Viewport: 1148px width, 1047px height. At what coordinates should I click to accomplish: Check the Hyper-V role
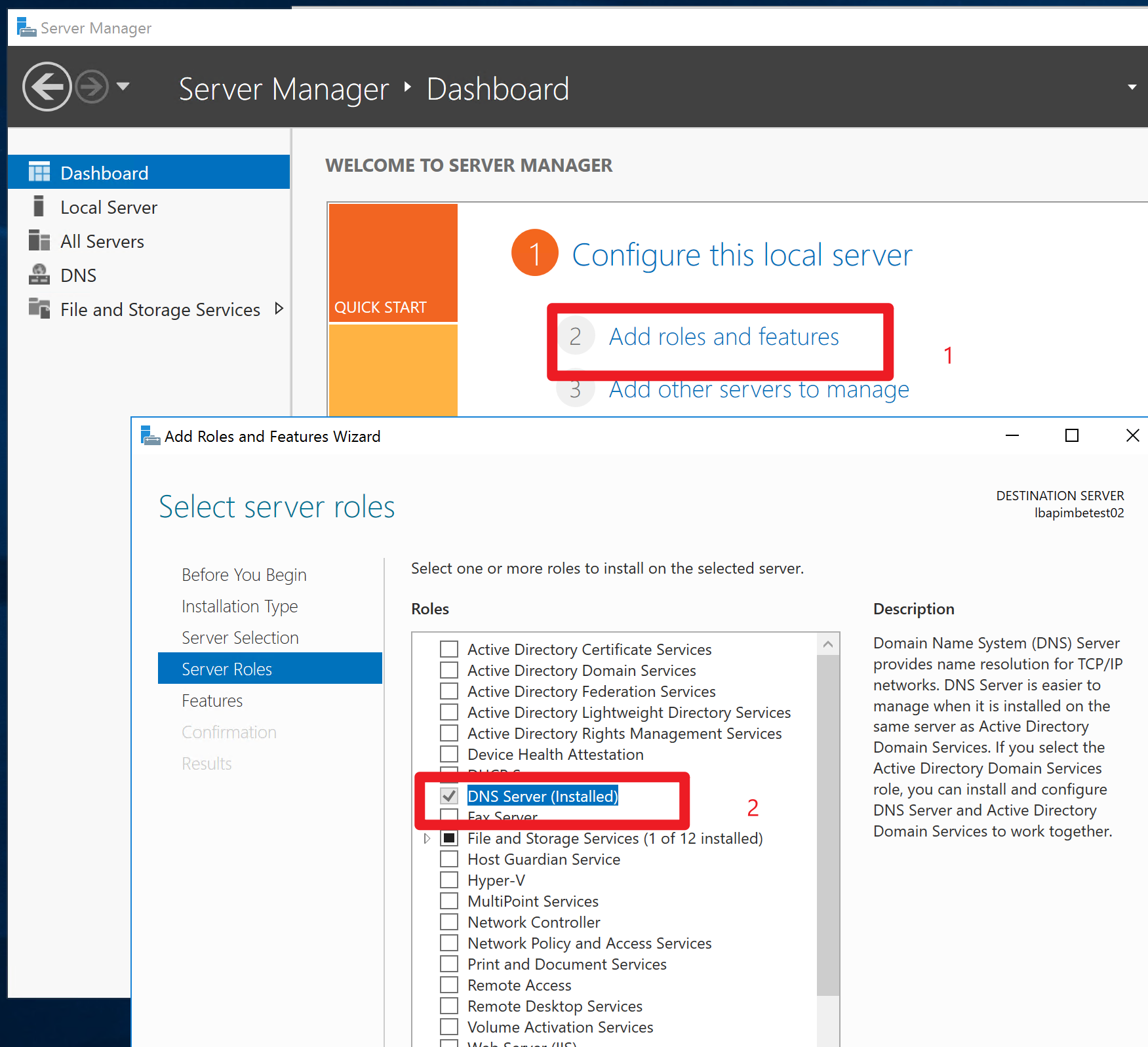(449, 880)
